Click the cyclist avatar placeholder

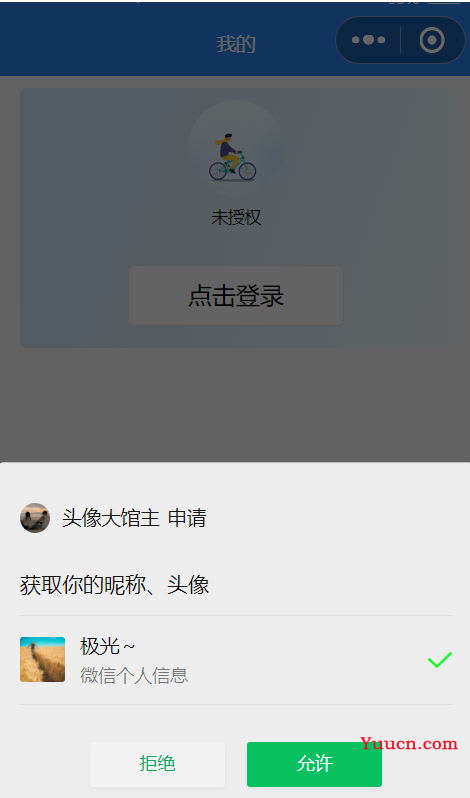coord(236,148)
